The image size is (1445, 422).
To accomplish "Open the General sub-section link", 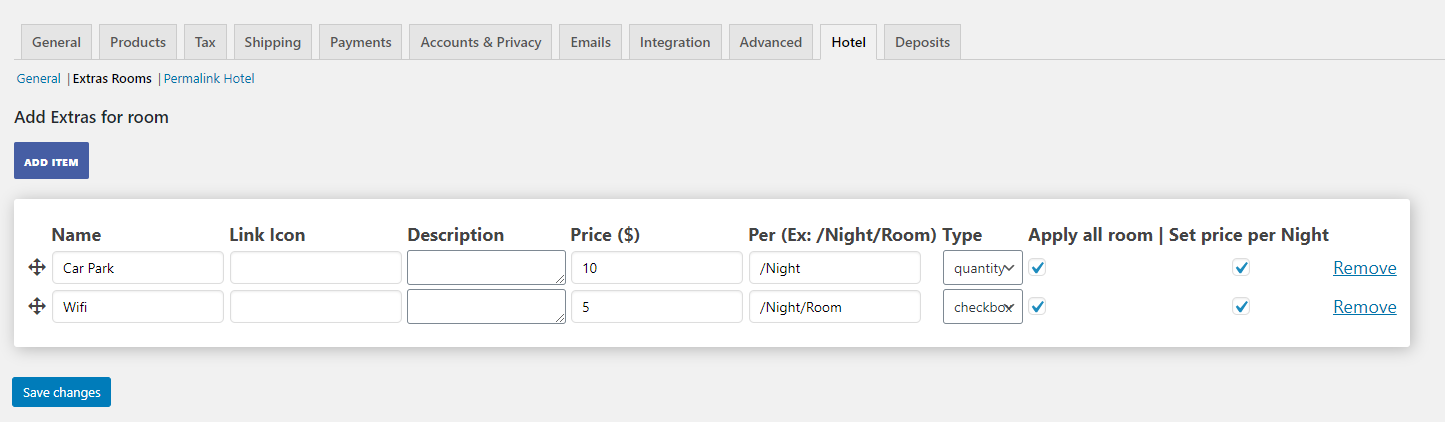I will [39, 78].
